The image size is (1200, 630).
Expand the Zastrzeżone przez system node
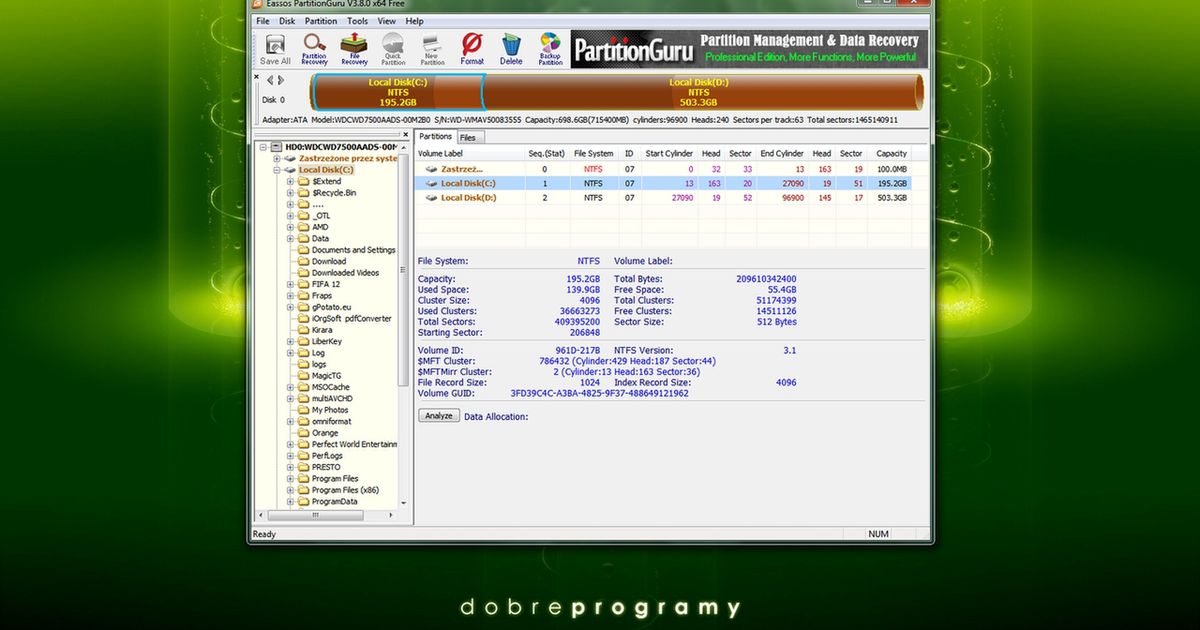tap(277, 158)
